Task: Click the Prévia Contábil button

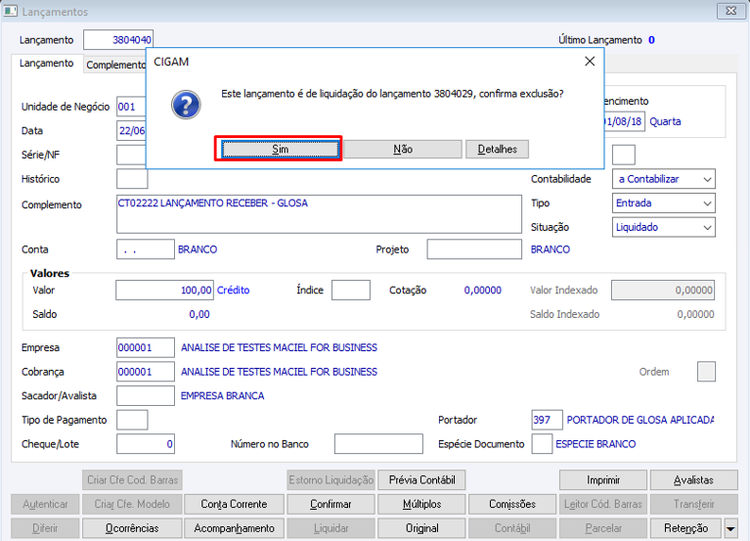Action: pyautogui.click(x=421, y=480)
